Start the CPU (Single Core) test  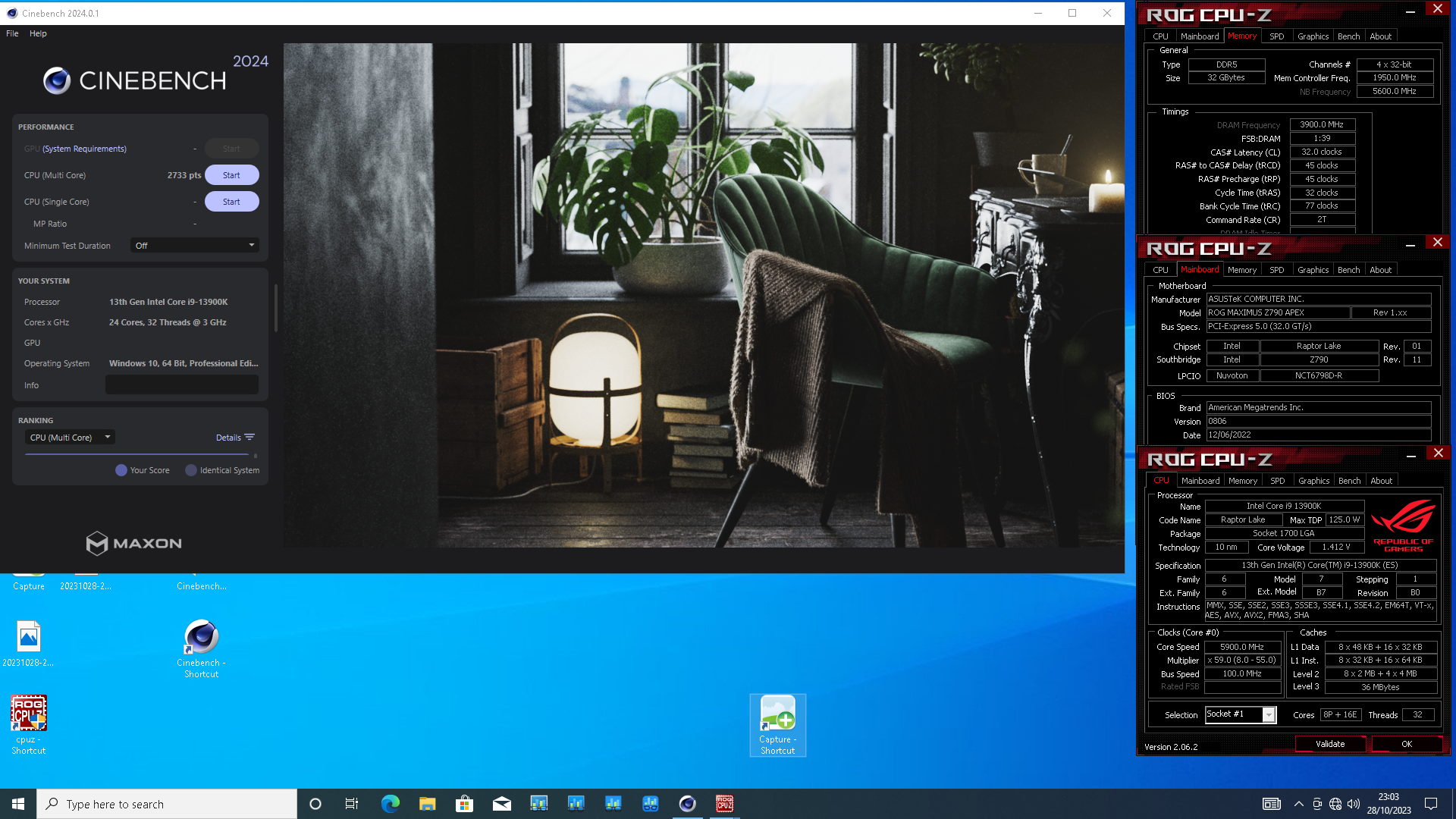231,202
